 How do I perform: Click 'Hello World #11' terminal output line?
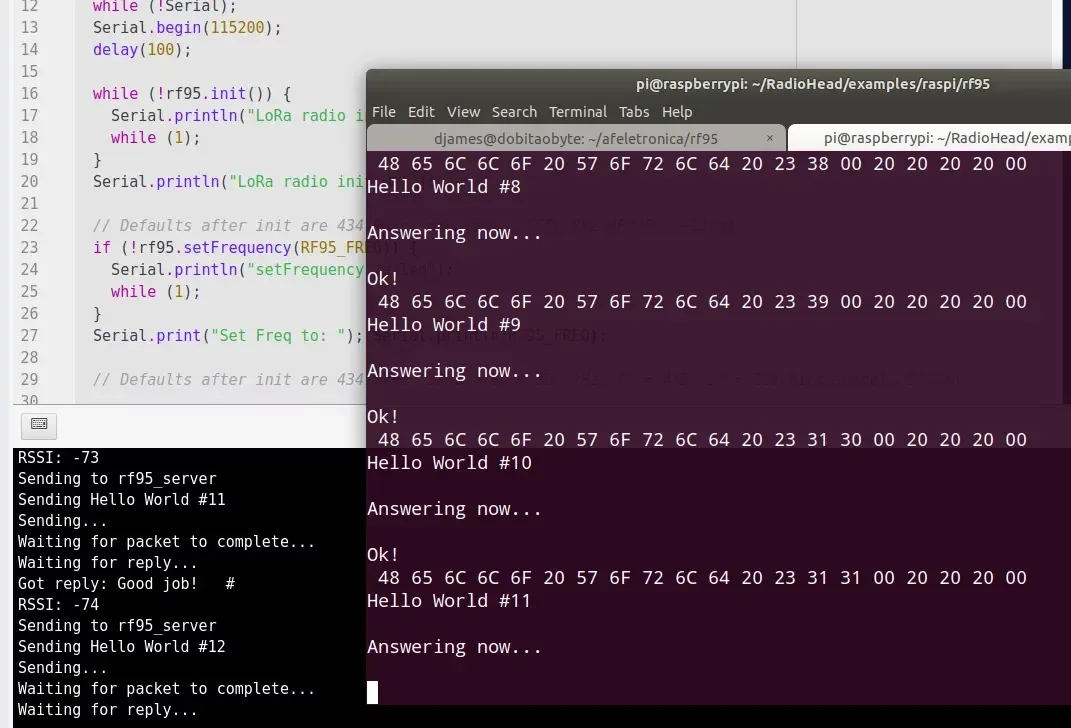tap(449, 600)
